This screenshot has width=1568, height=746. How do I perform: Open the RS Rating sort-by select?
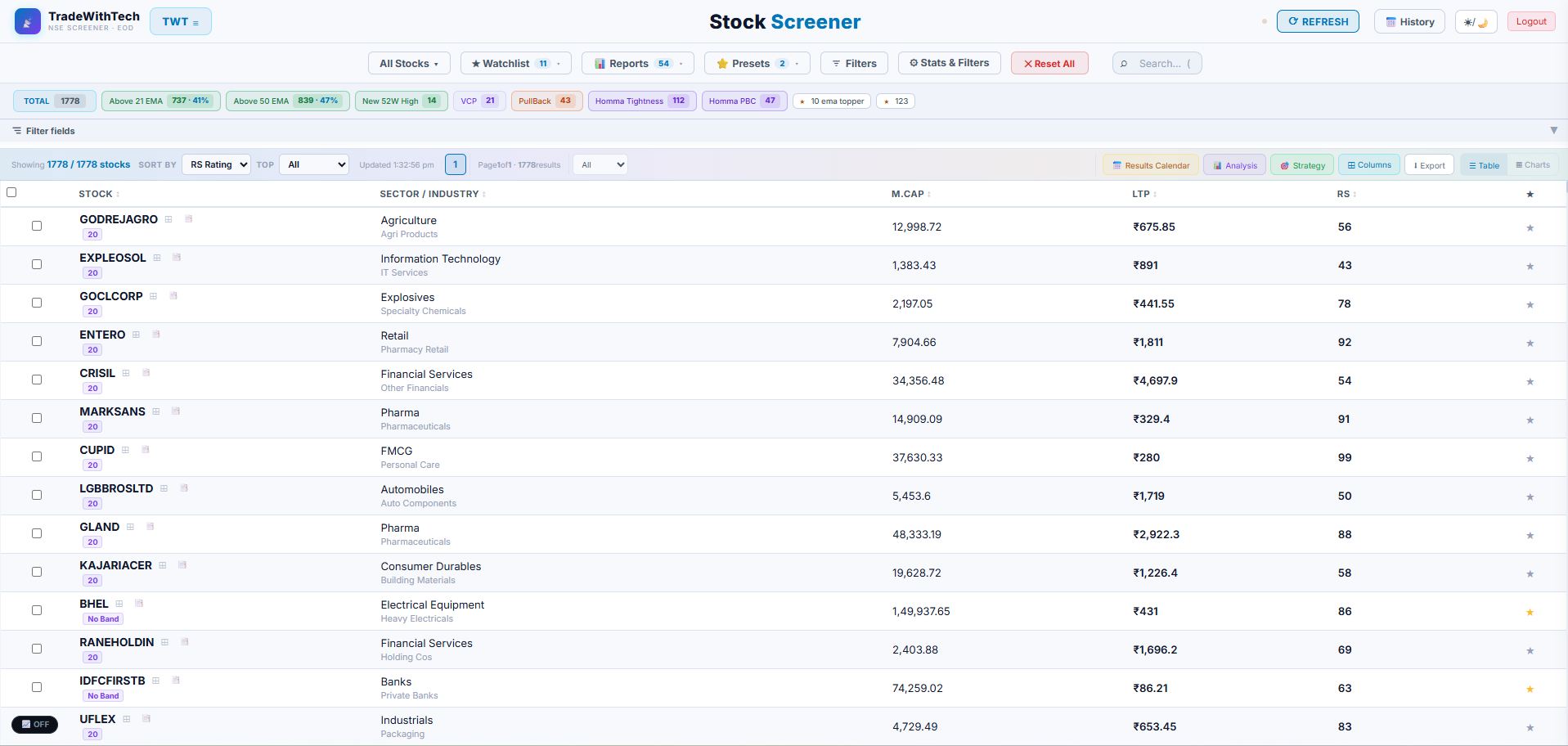[216, 164]
